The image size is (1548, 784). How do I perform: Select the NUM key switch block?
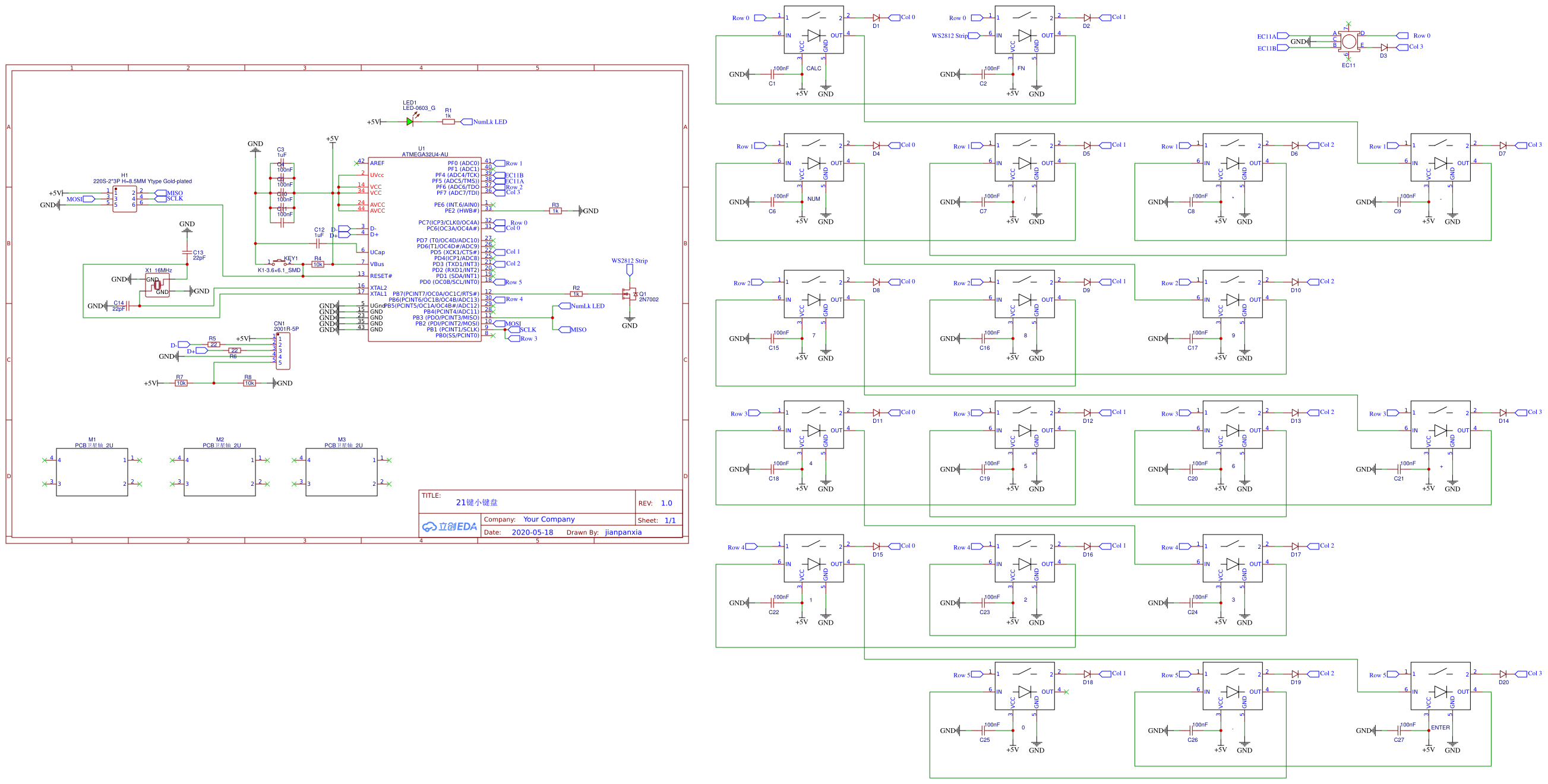[x=814, y=157]
